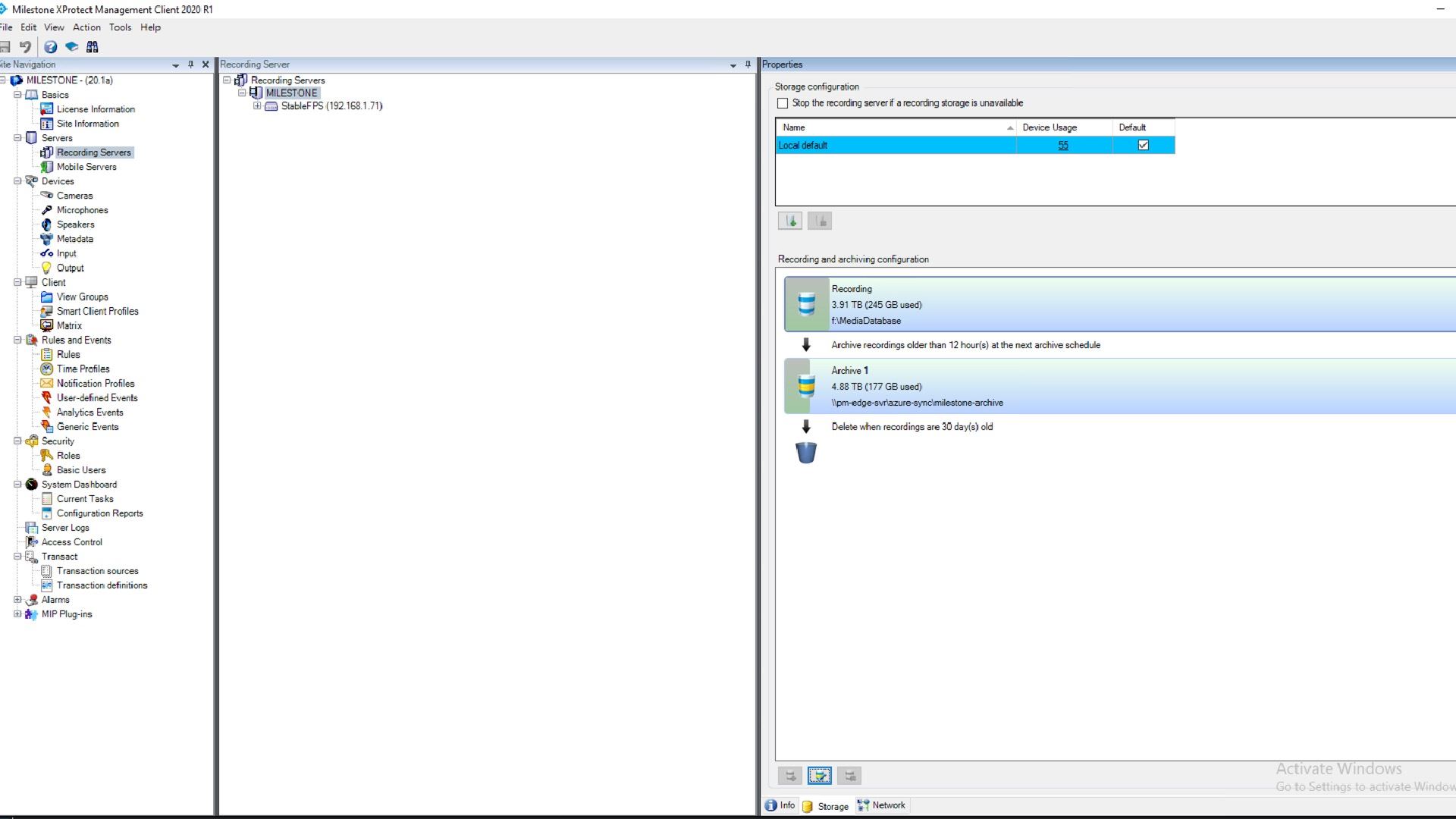This screenshot has height=819, width=1456.
Task: Click the add archive icon at the bottom left
Action: click(790, 776)
